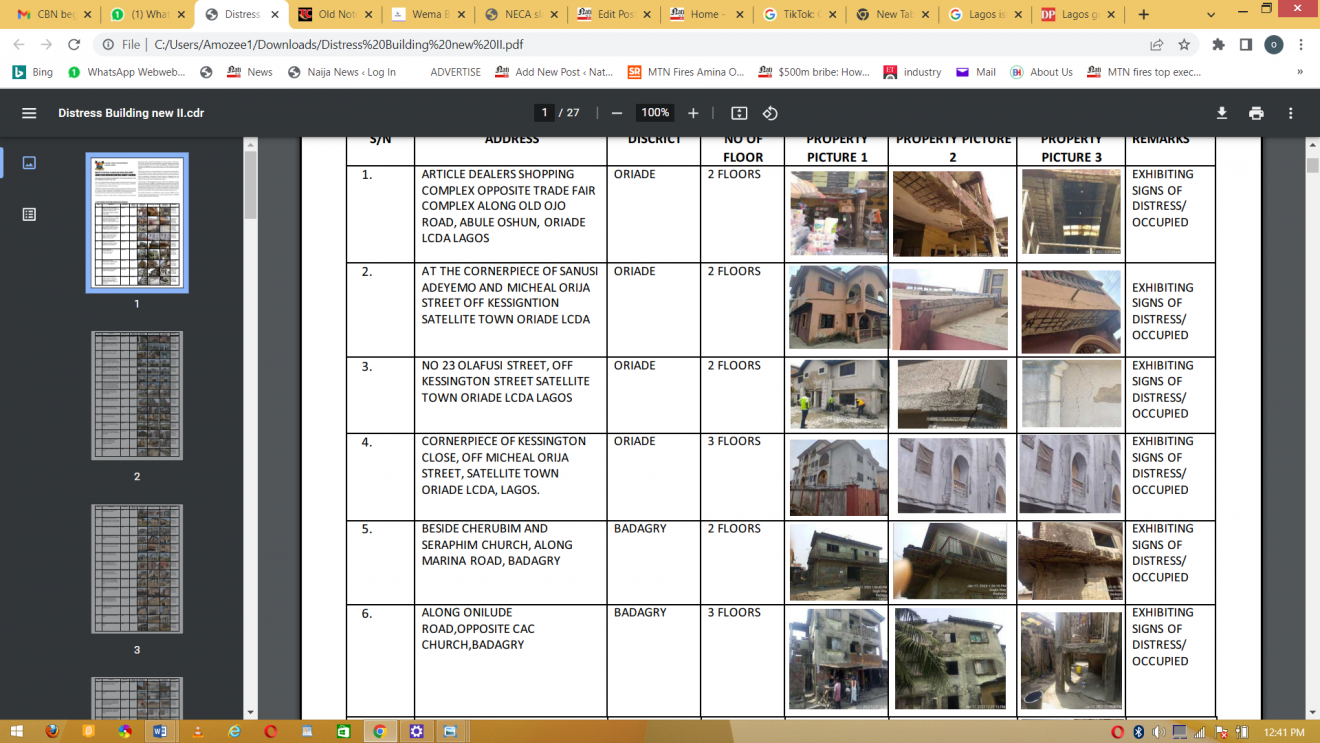Image resolution: width=1320 pixels, height=743 pixels.
Task: Show the thumbnails view in sidebar
Action: point(29,162)
